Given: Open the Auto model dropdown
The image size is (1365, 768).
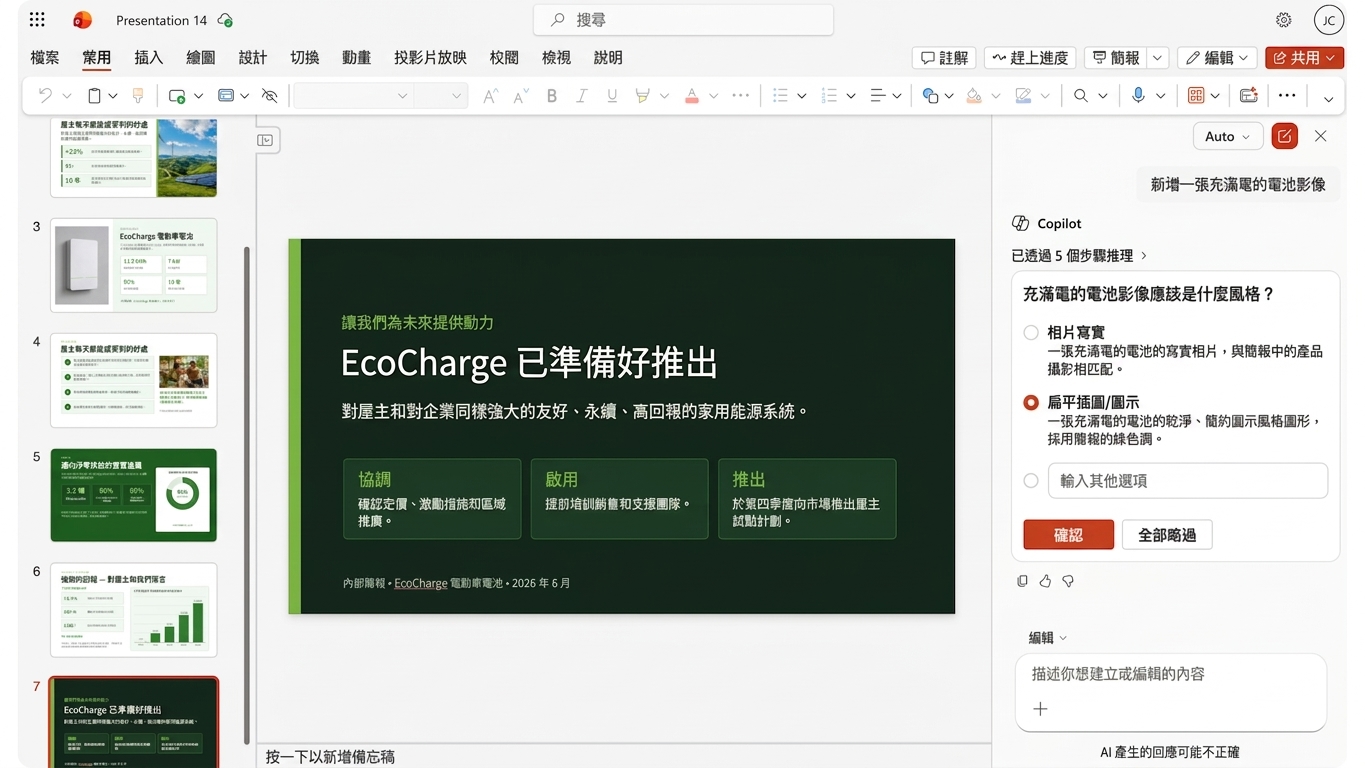Looking at the screenshot, I should click(x=1228, y=136).
